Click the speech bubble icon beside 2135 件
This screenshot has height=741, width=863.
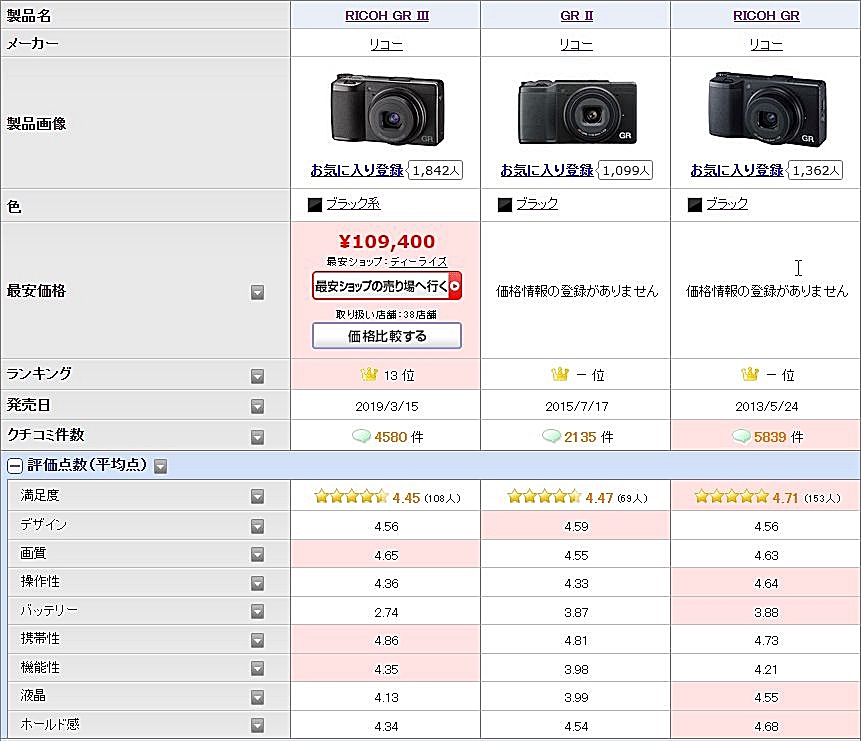551,437
